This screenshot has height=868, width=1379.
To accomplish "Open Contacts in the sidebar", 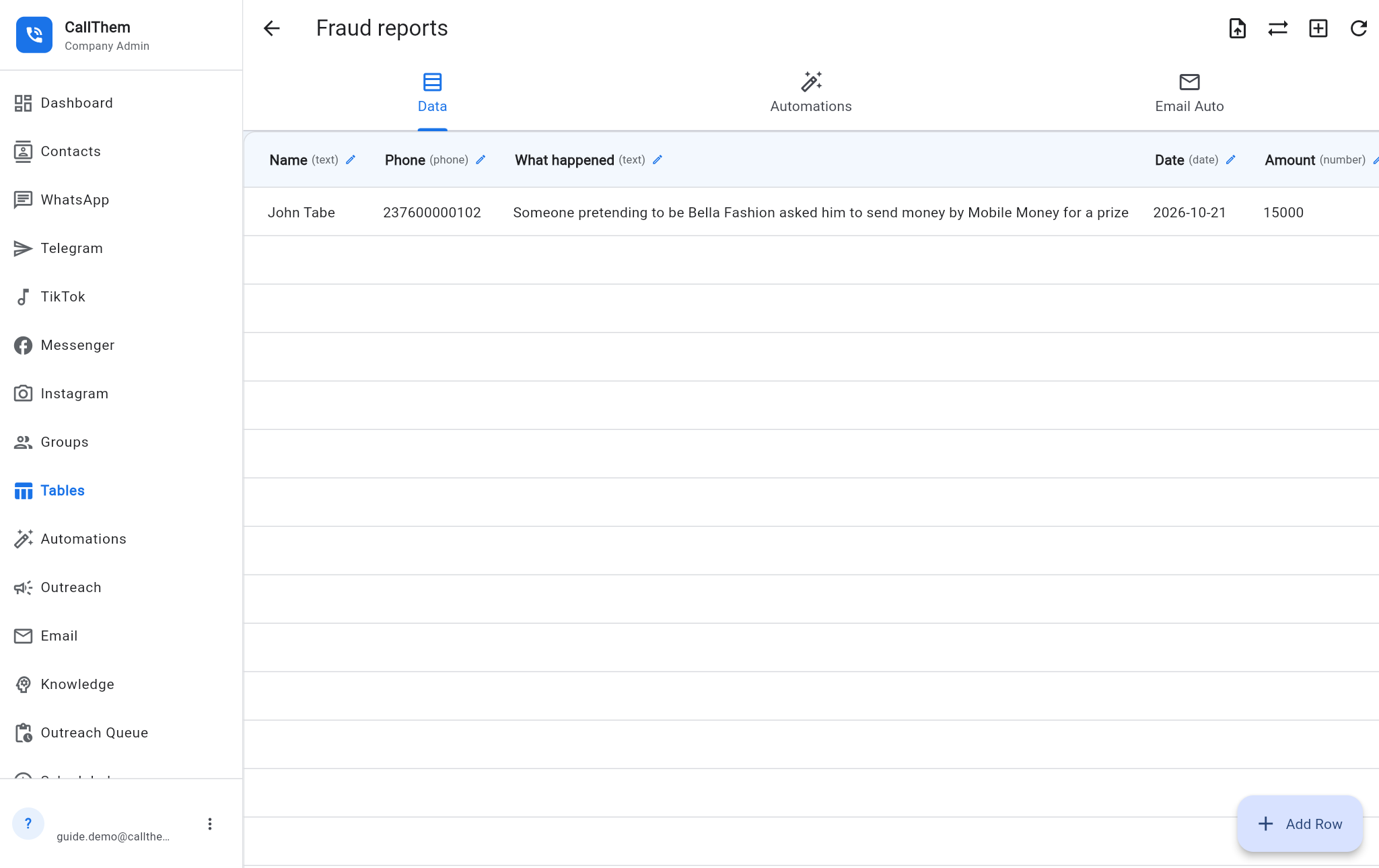I will pos(121,151).
